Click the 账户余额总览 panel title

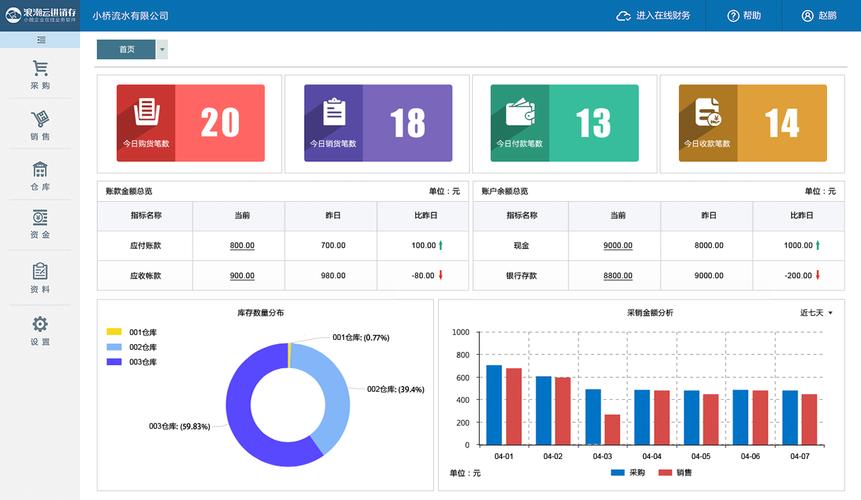pyautogui.click(x=505, y=191)
